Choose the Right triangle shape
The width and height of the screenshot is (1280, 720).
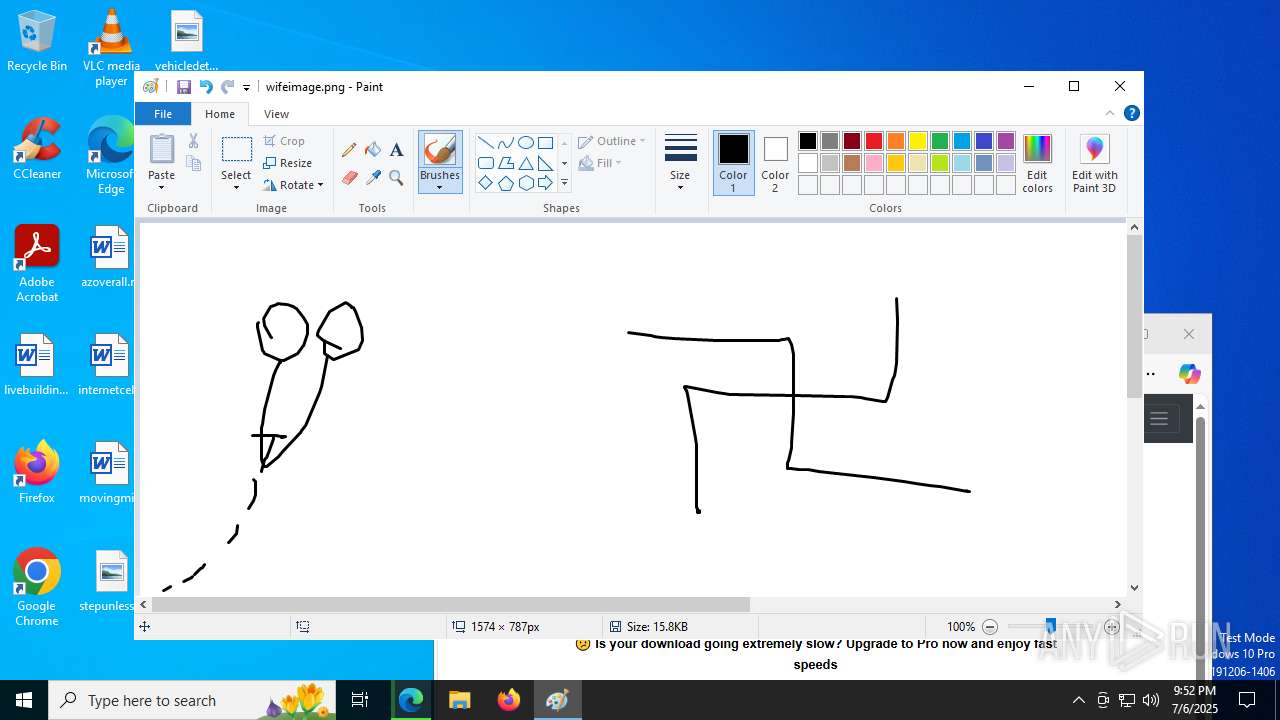pyautogui.click(x=545, y=163)
